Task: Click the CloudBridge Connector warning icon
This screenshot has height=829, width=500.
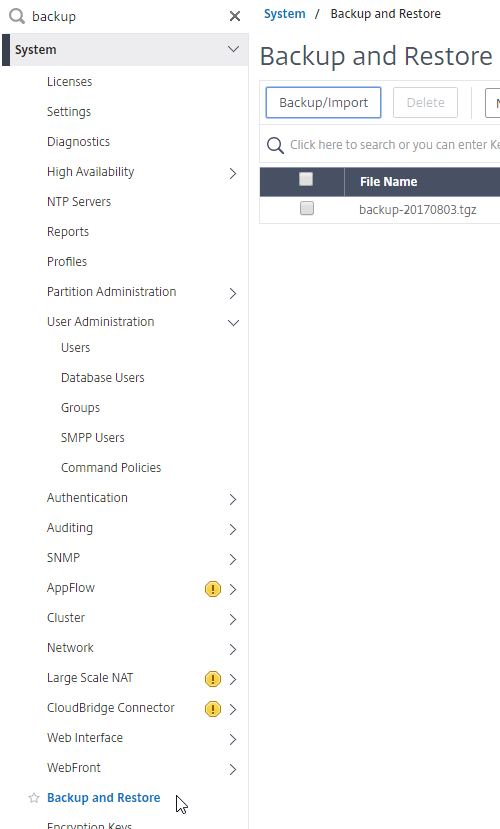Action: pos(212,708)
